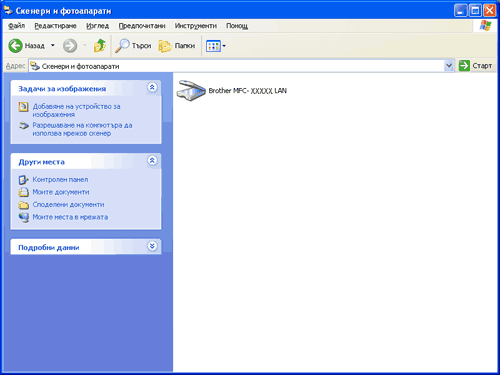Open the Инструменти menu
500x375 pixels.
coord(196,26)
